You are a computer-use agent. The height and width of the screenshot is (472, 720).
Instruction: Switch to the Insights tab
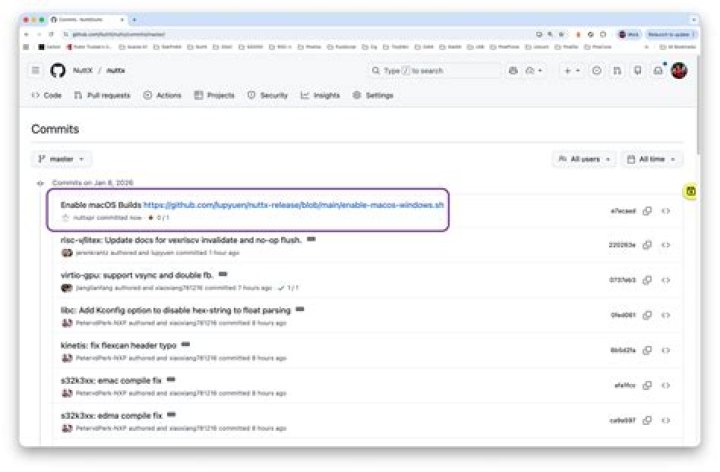[320, 95]
